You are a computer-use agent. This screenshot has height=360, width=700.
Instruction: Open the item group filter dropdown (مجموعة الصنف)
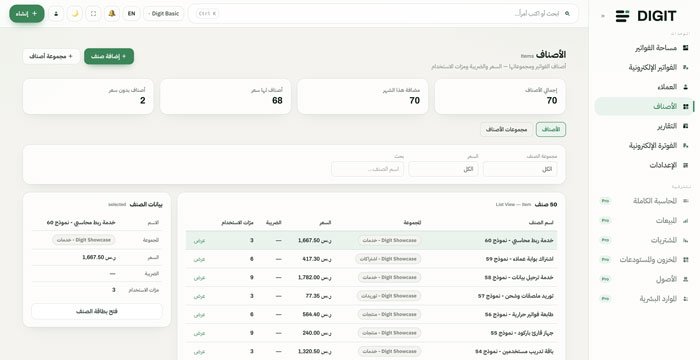pyautogui.click(x=520, y=169)
